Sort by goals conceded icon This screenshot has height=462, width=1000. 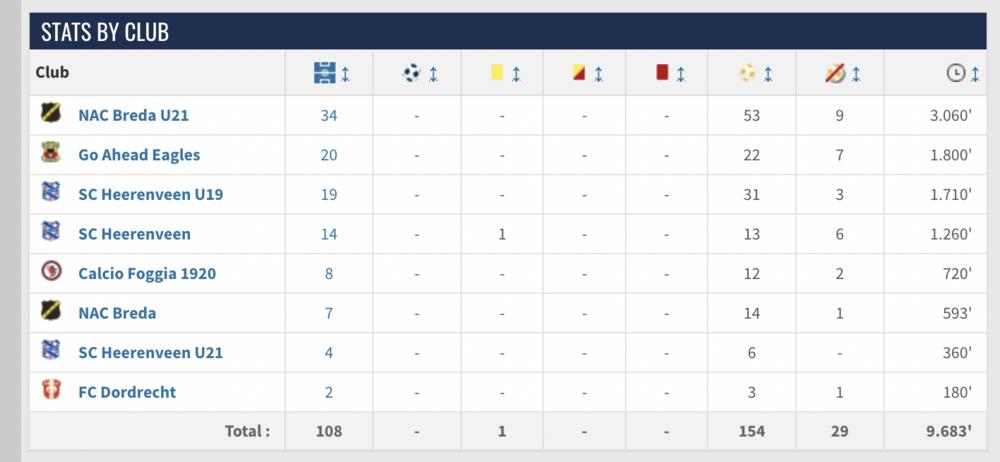(747, 73)
